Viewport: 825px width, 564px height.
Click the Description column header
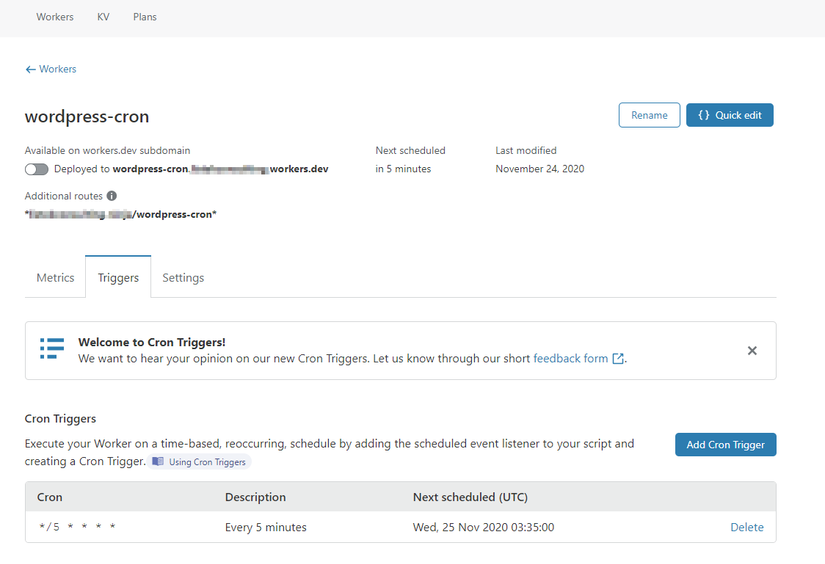coord(255,497)
